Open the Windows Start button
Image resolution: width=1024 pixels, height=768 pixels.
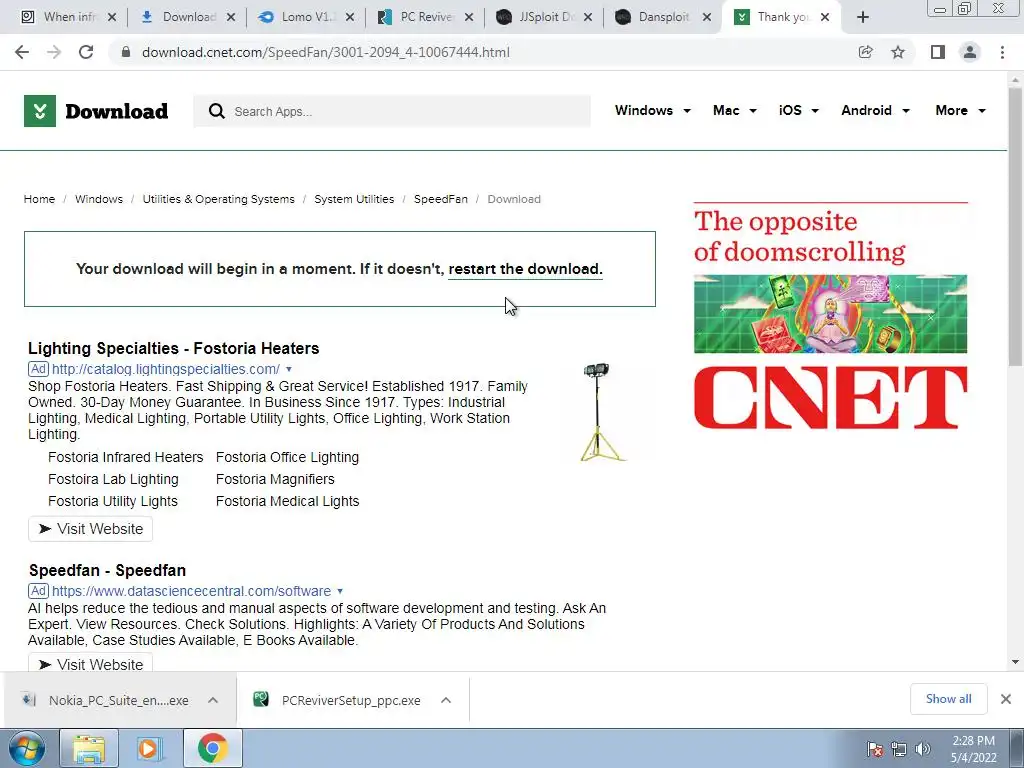tap(26, 748)
